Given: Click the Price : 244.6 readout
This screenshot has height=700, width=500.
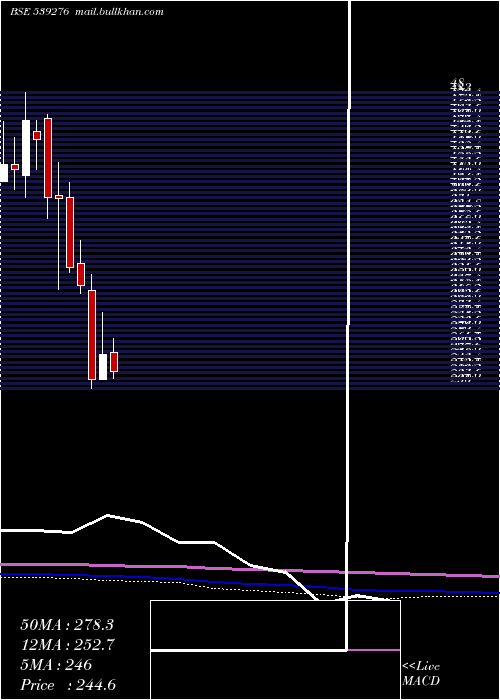Looking at the screenshot, I should point(68,685).
